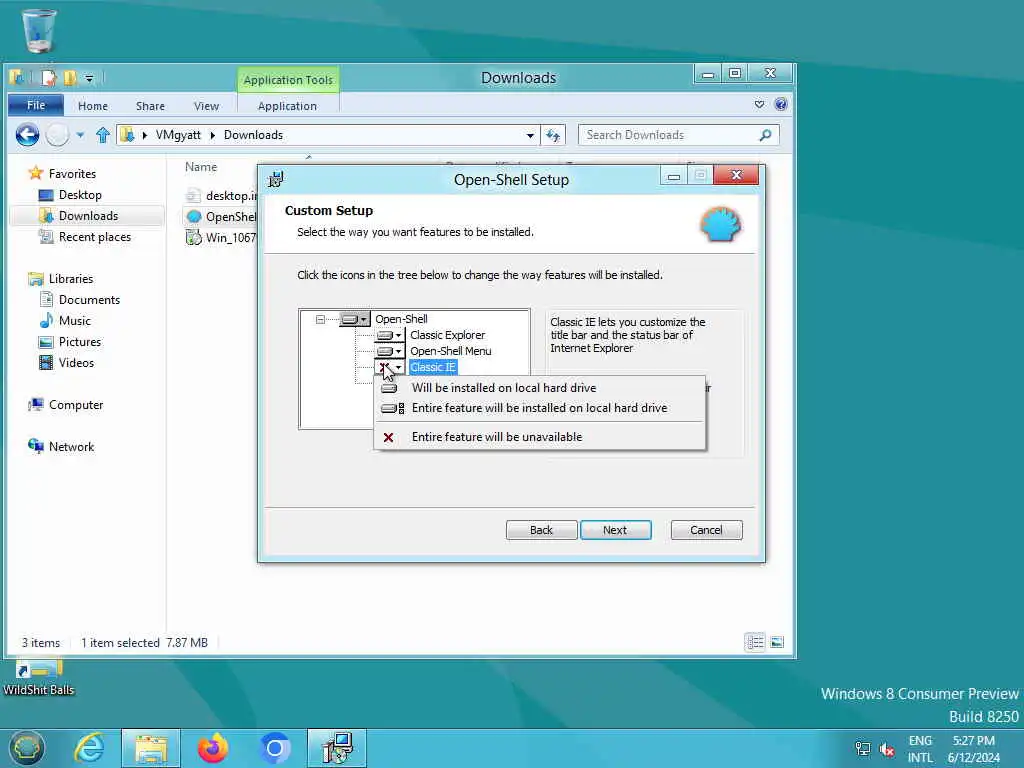Click Downloads in the address path
This screenshot has width=1024, height=768.
point(253,135)
